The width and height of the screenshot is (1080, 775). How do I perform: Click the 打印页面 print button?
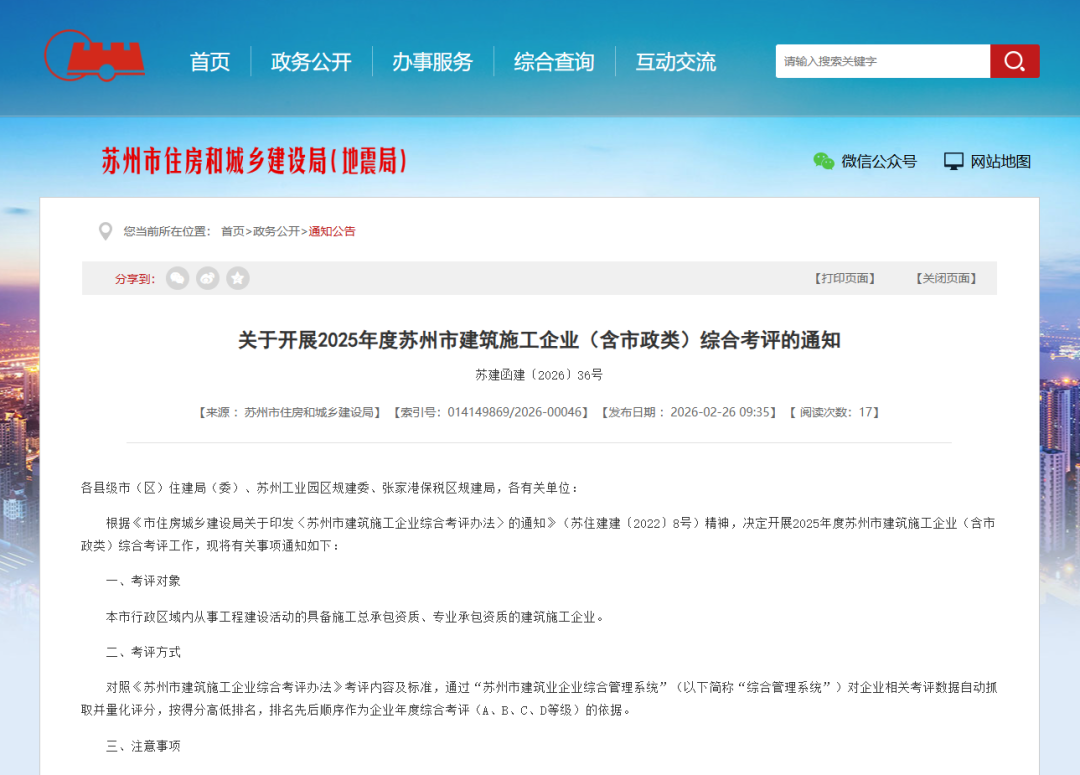click(845, 278)
